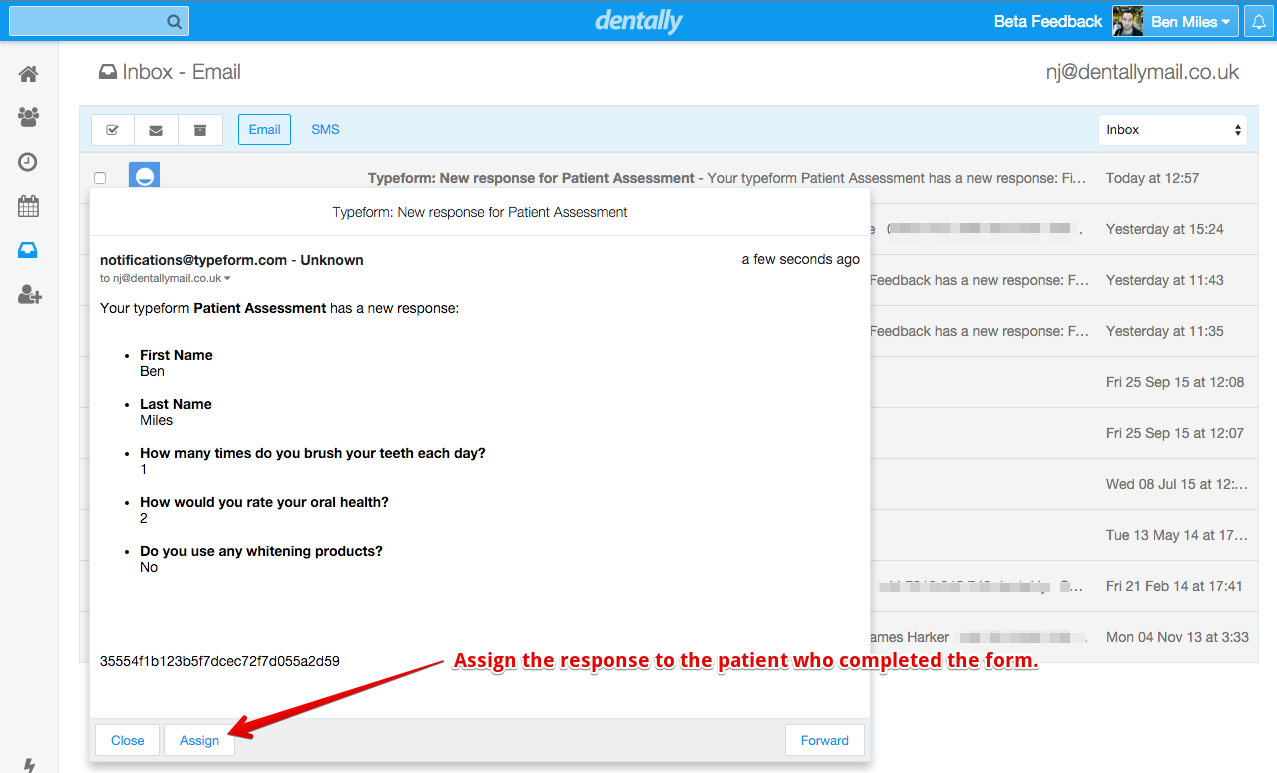1277x773 pixels.
Task: Open the notifications bell
Action: 1258,22
